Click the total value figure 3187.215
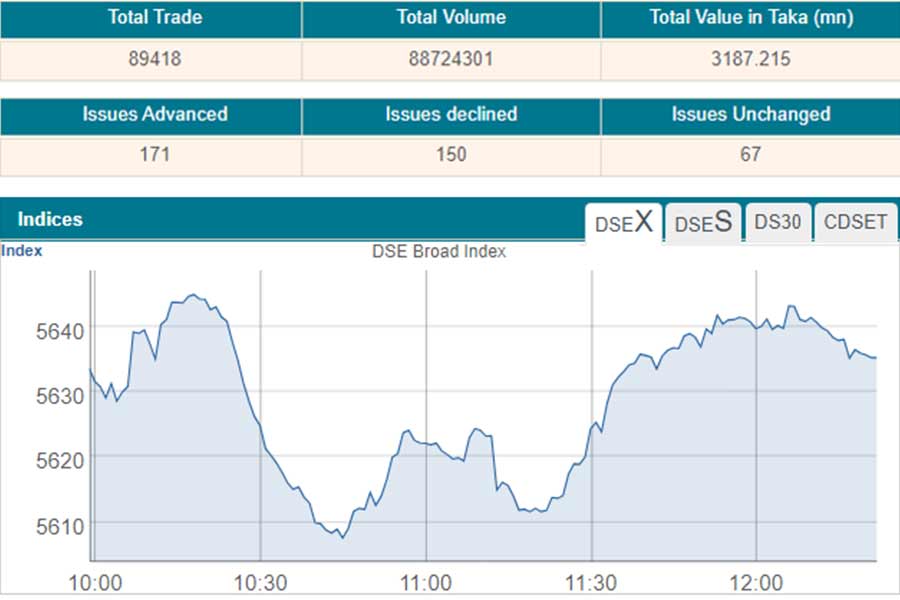 [x=750, y=59]
